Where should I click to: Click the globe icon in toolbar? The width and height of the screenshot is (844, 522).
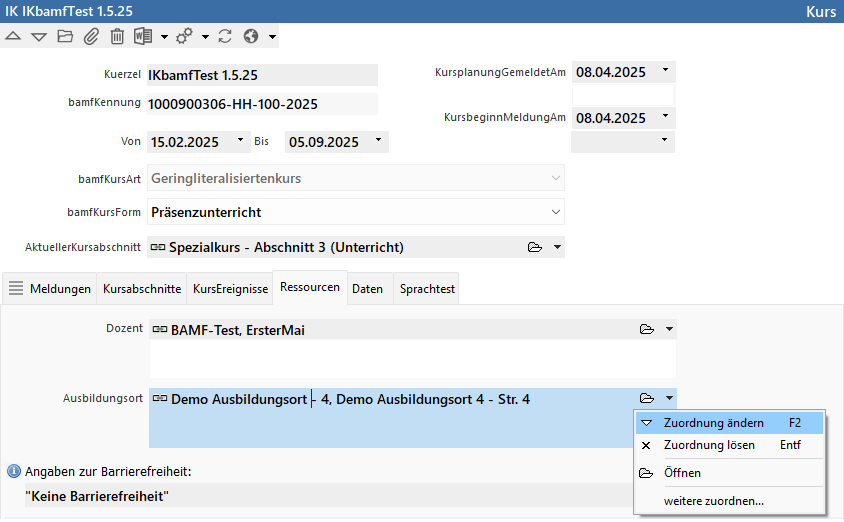pos(251,37)
